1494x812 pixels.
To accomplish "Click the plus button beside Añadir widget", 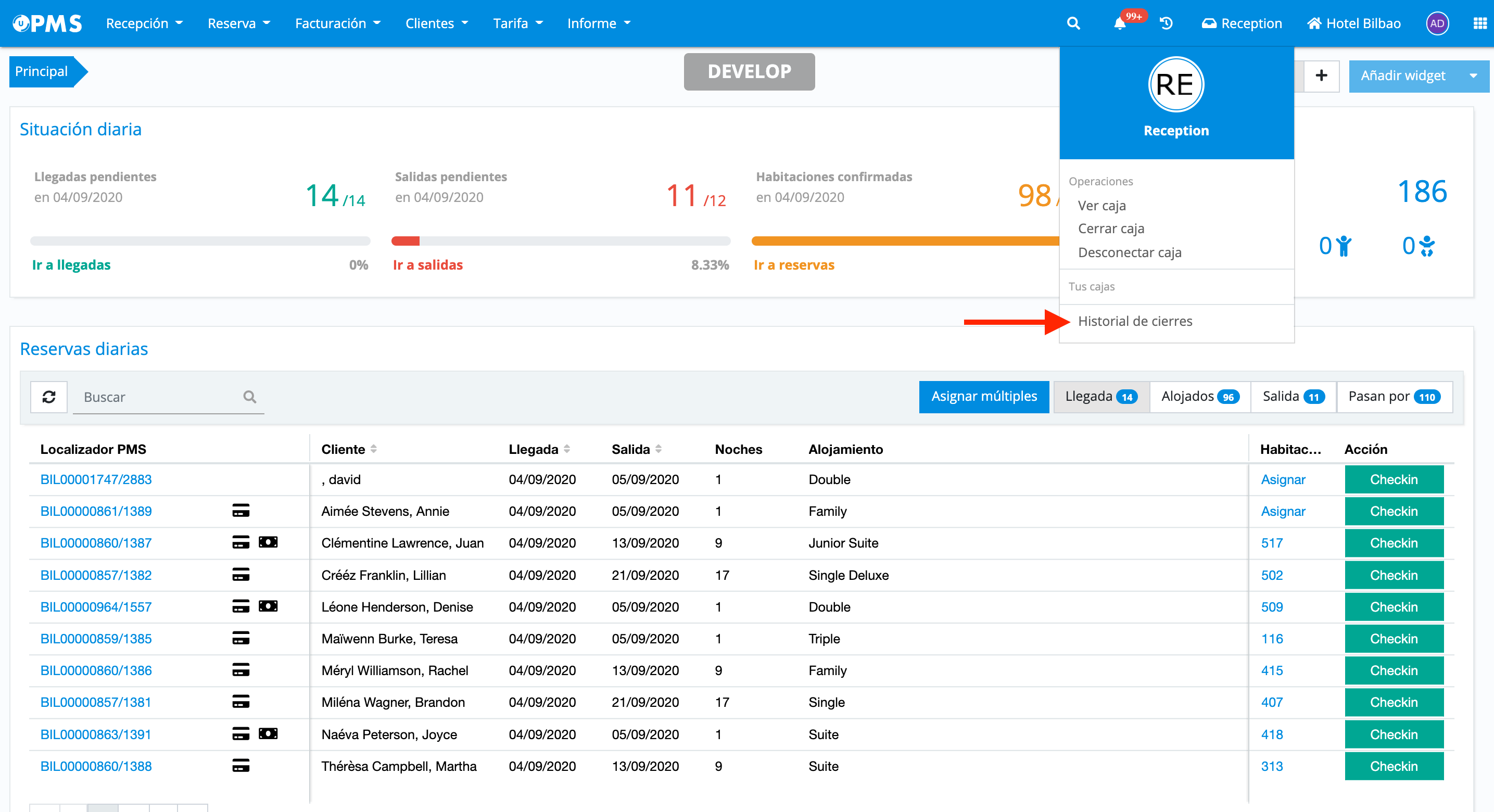I will (x=1321, y=76).
